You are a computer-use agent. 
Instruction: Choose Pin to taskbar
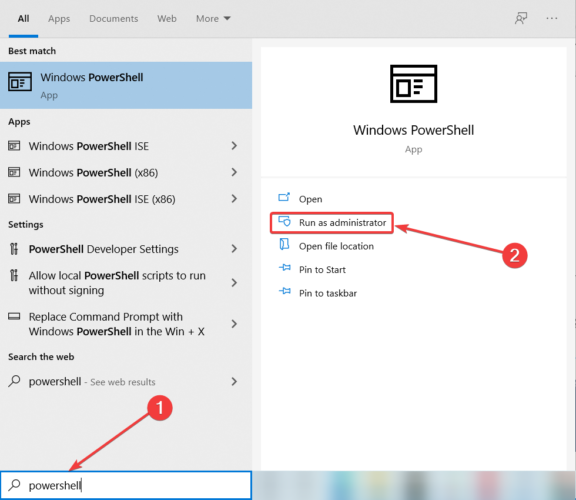328,293
